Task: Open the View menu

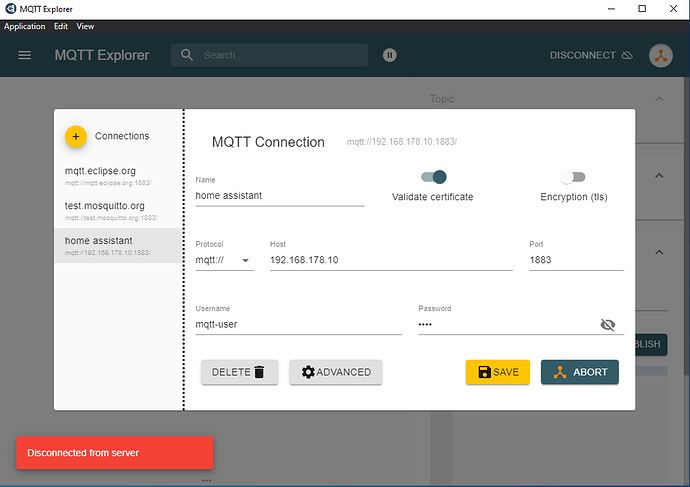Action: [x=85, y=26]
